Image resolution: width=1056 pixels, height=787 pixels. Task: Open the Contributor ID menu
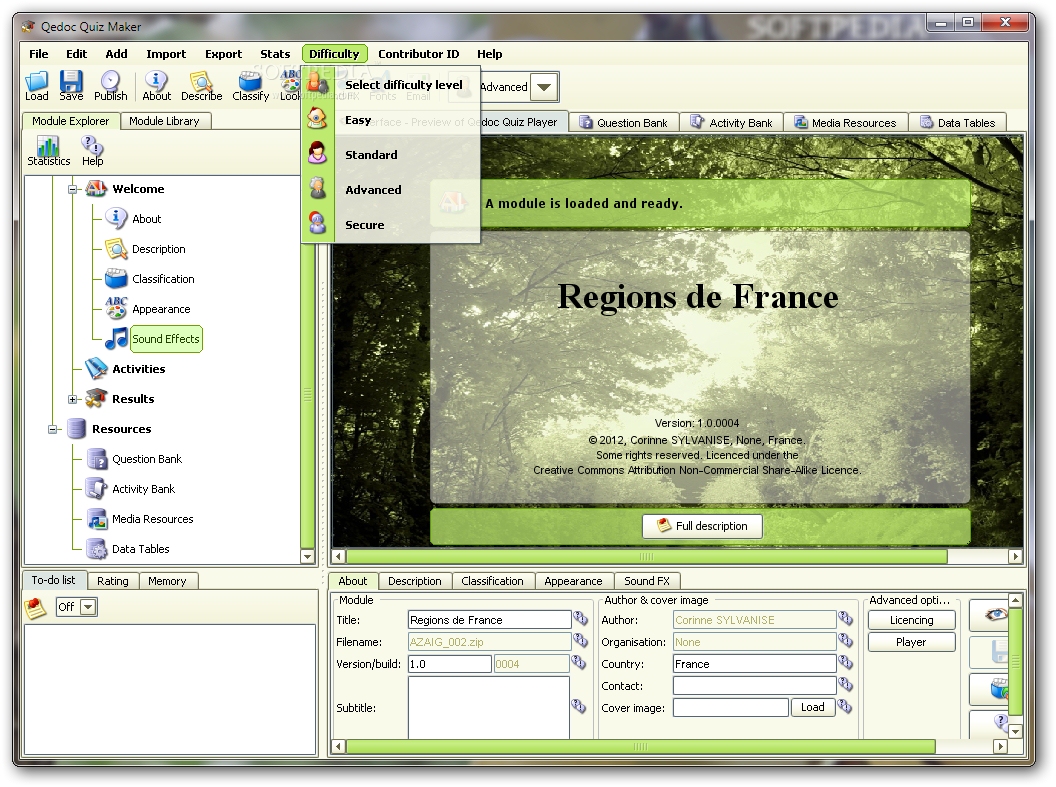point(418,54)
